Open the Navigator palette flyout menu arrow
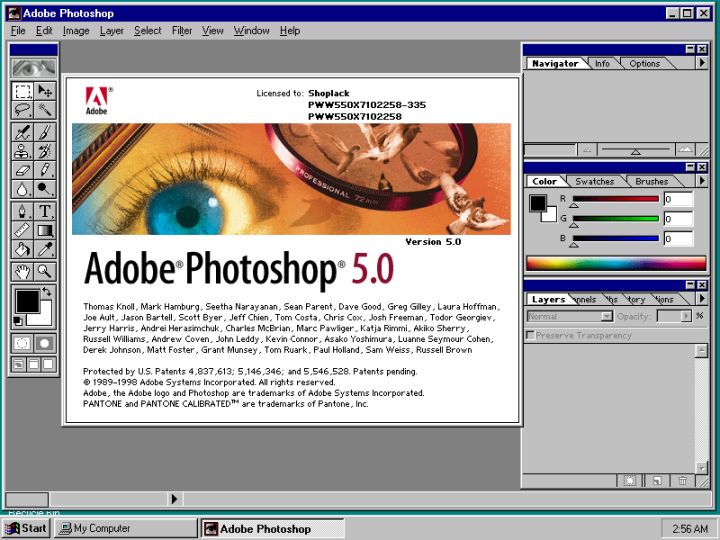 (x=702, y=62)
